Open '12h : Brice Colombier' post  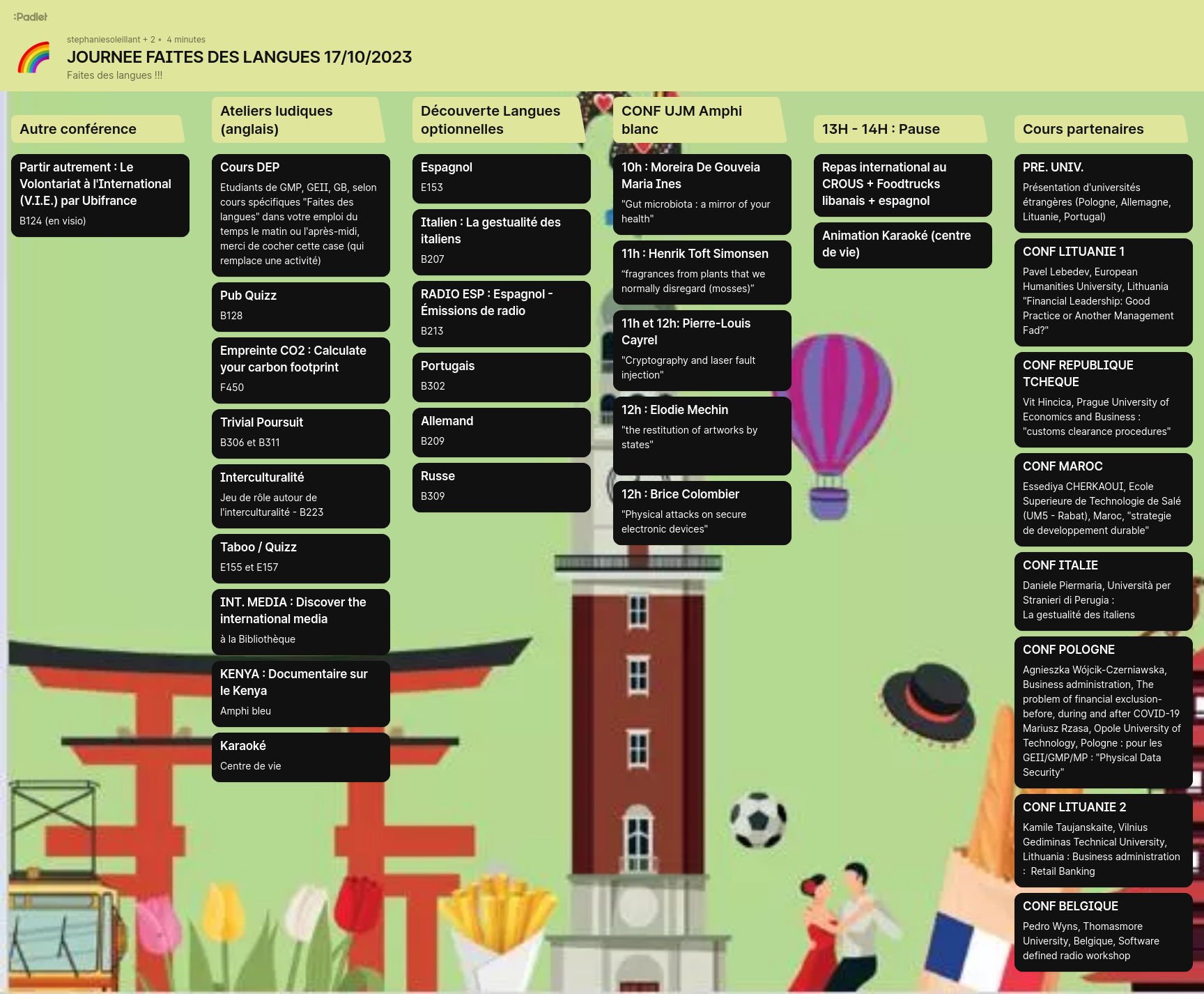pos(702,513)
